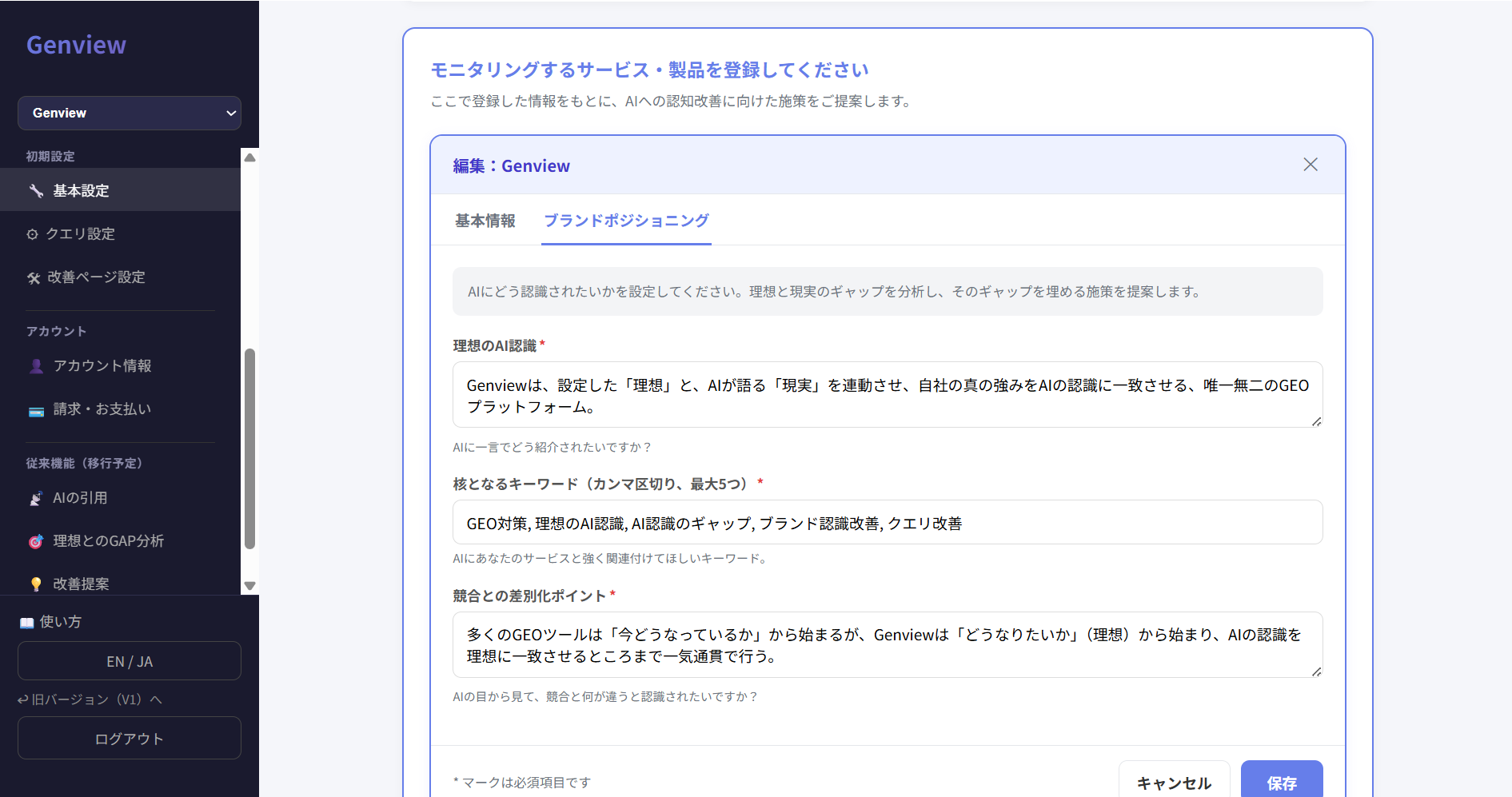Click the book icon beside 使い方

[x=27, y=622]
